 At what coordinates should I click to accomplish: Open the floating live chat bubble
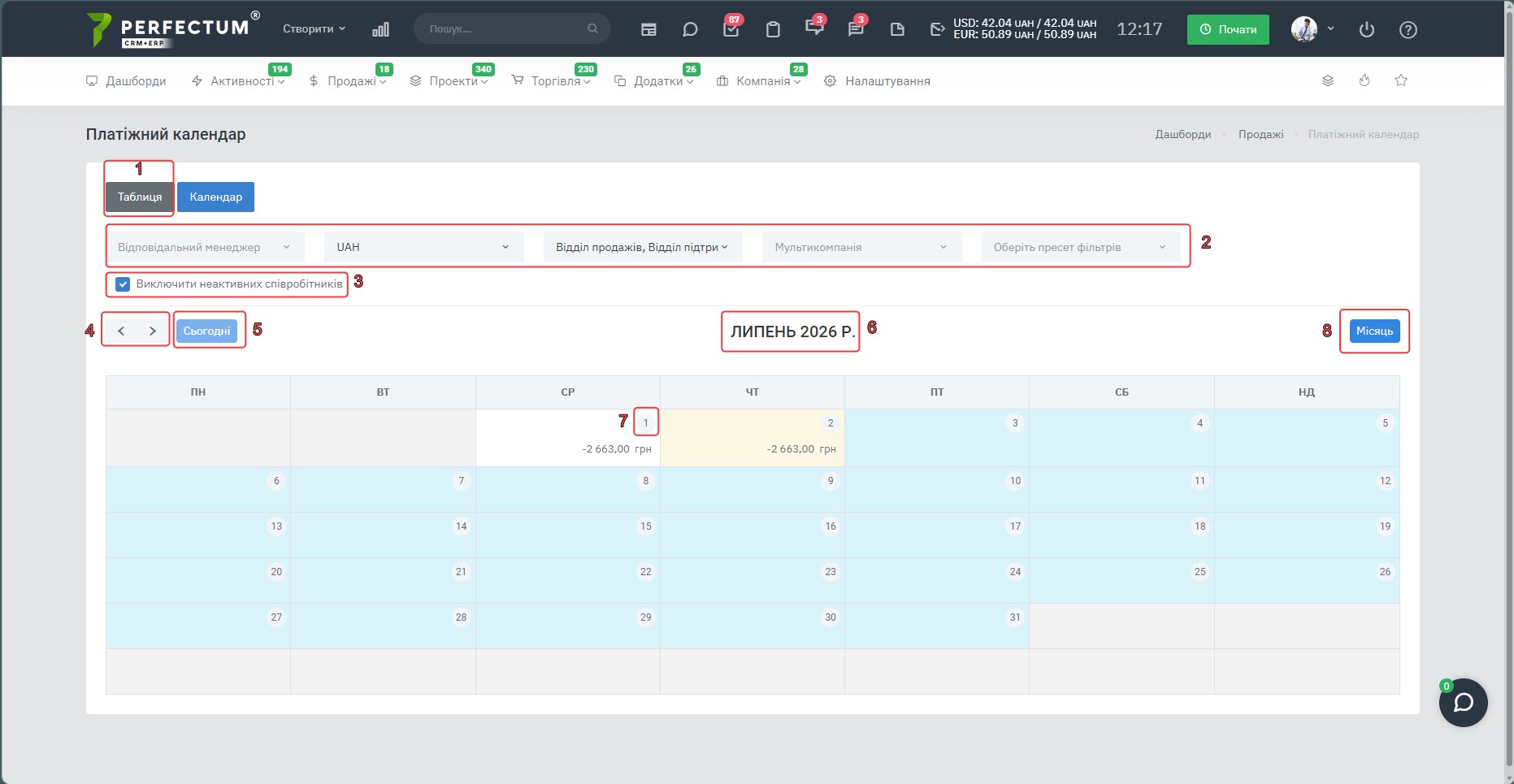[x=1464, y=703]
